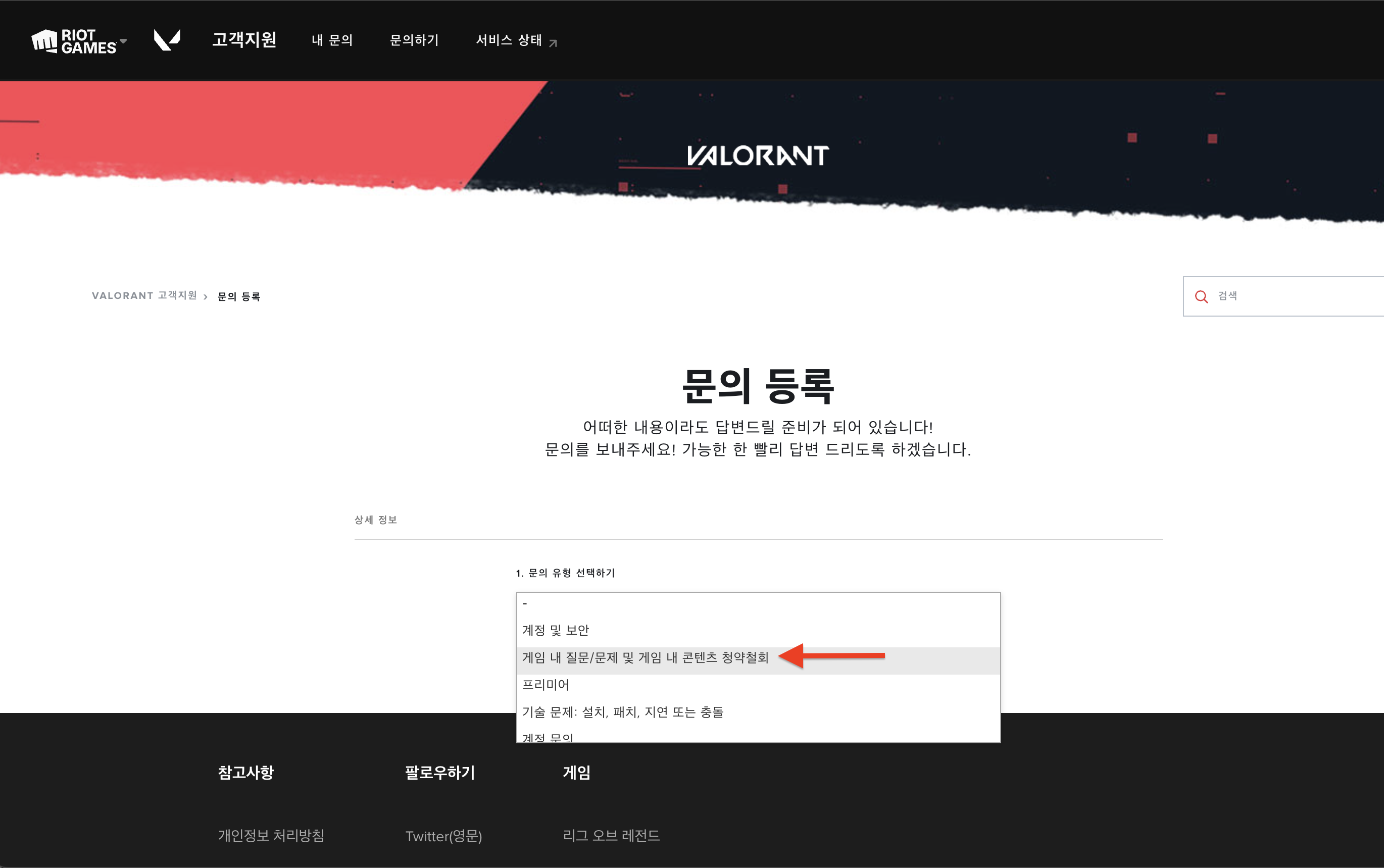Click the 문의 유형 선택하기 field label
Viewport: 1384px width, 868px height.
[x=565, y=573]
